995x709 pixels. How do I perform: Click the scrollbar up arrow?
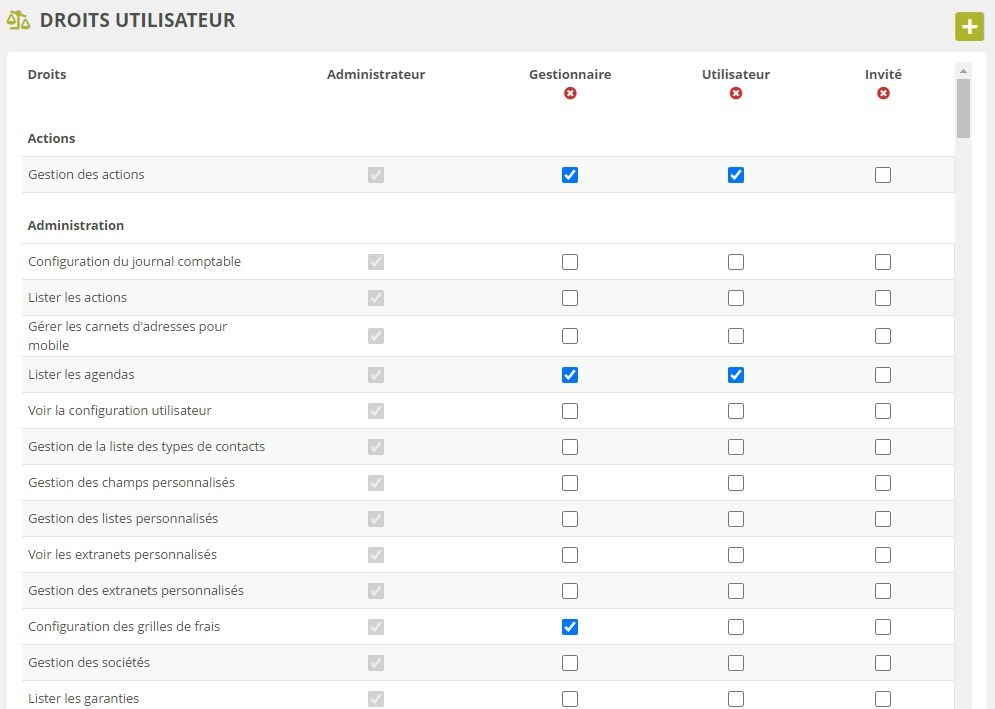[964, 71]
